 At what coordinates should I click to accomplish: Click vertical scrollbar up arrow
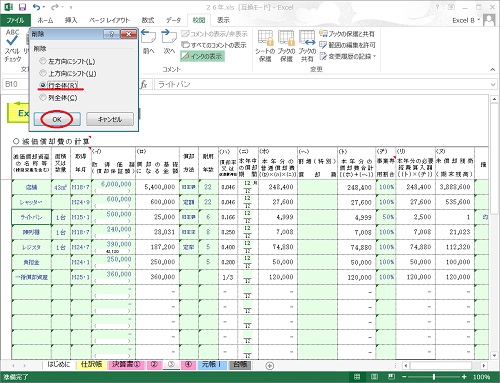click(x=494, y=99)
